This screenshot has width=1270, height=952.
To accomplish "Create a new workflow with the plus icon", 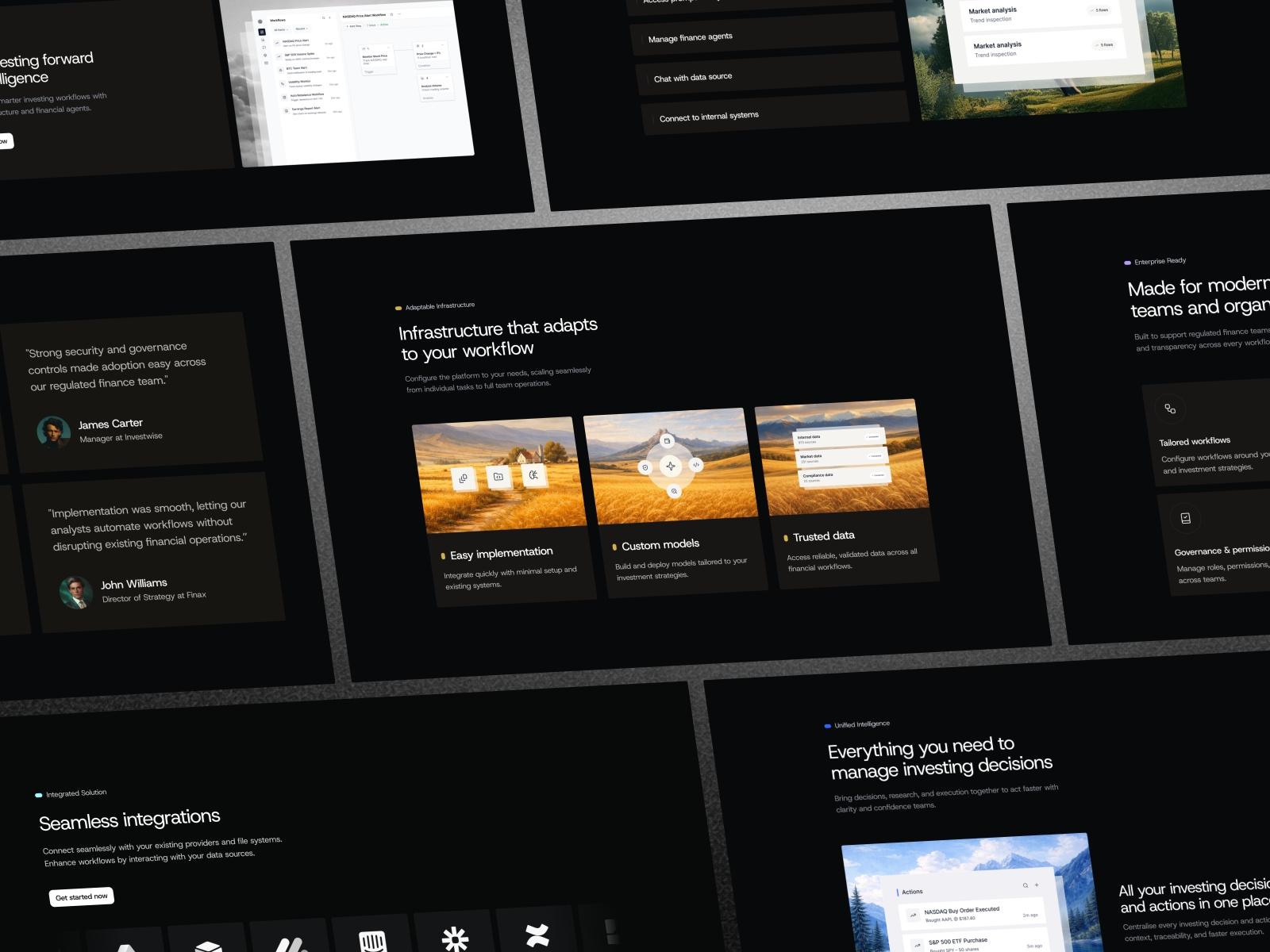I will 329,17.
